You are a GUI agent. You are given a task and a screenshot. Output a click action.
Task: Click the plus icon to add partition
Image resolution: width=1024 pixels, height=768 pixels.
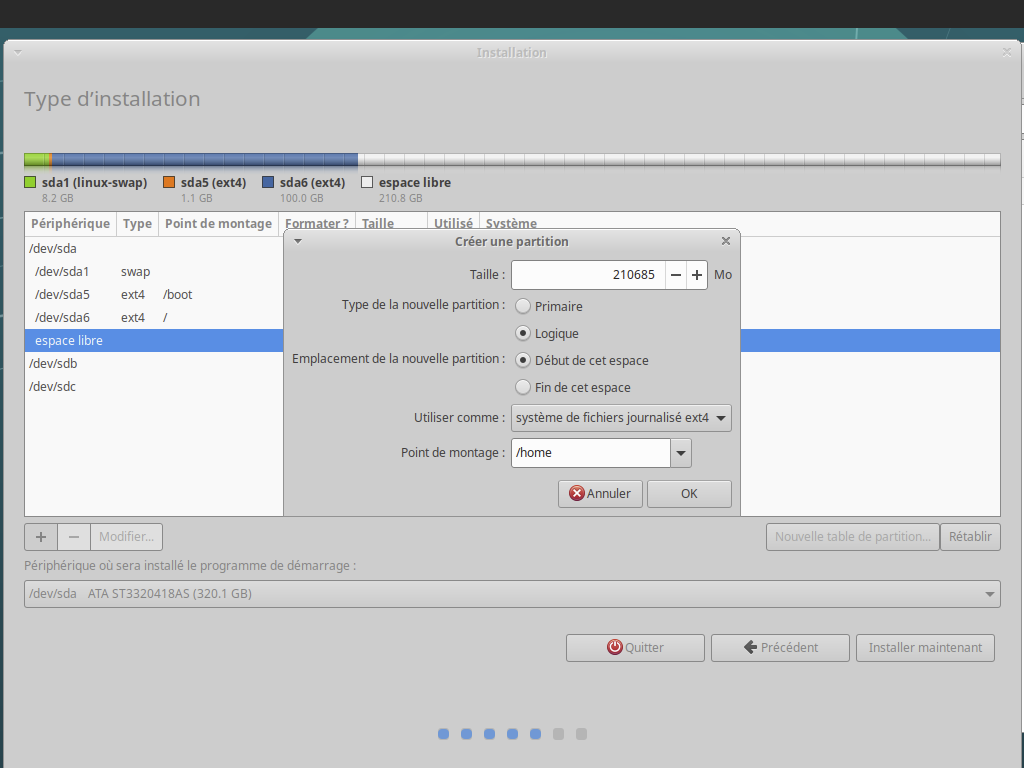pos(41,537)
